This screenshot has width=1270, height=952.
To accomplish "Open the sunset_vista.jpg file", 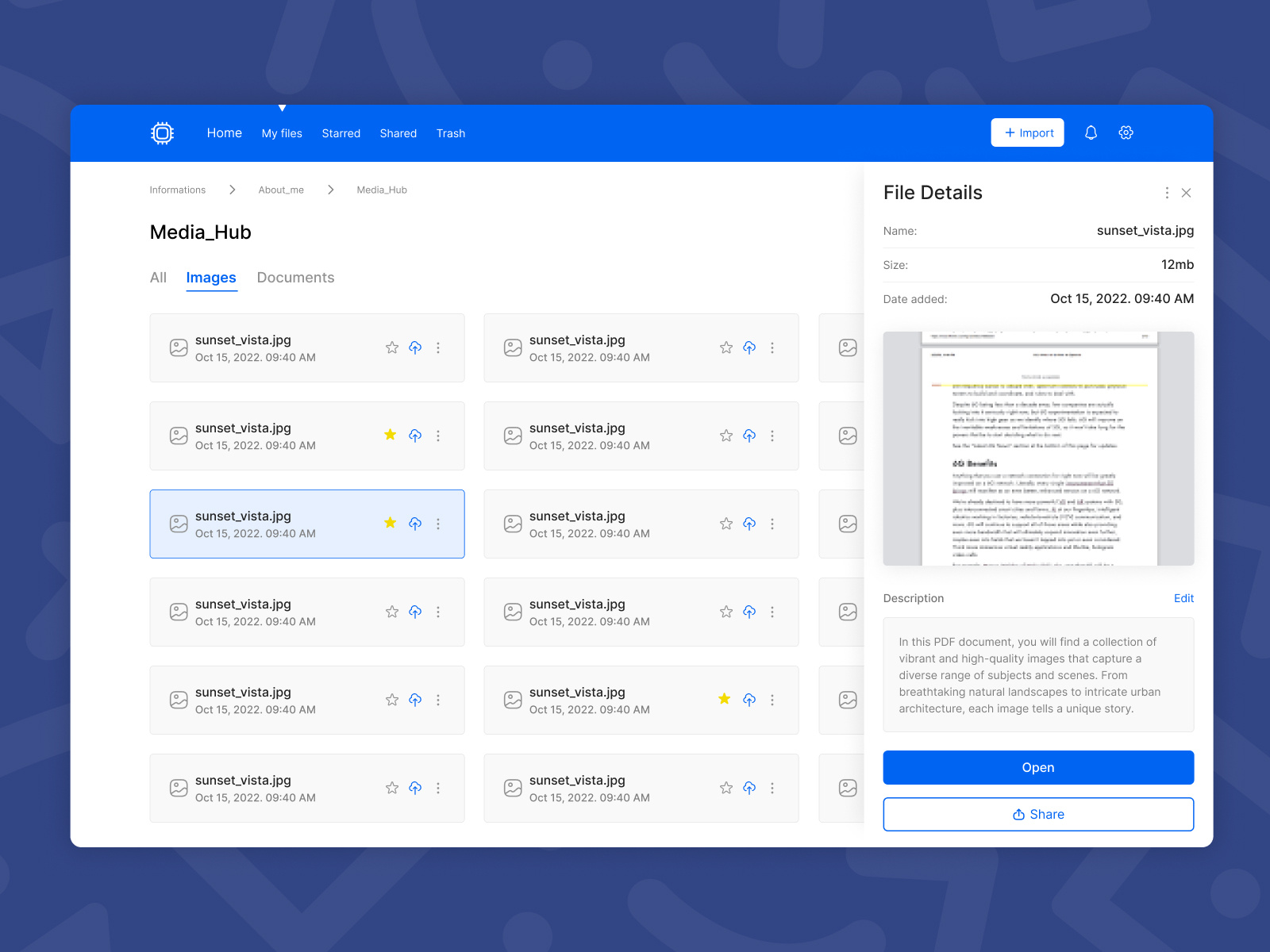I will click(1038, 767).
